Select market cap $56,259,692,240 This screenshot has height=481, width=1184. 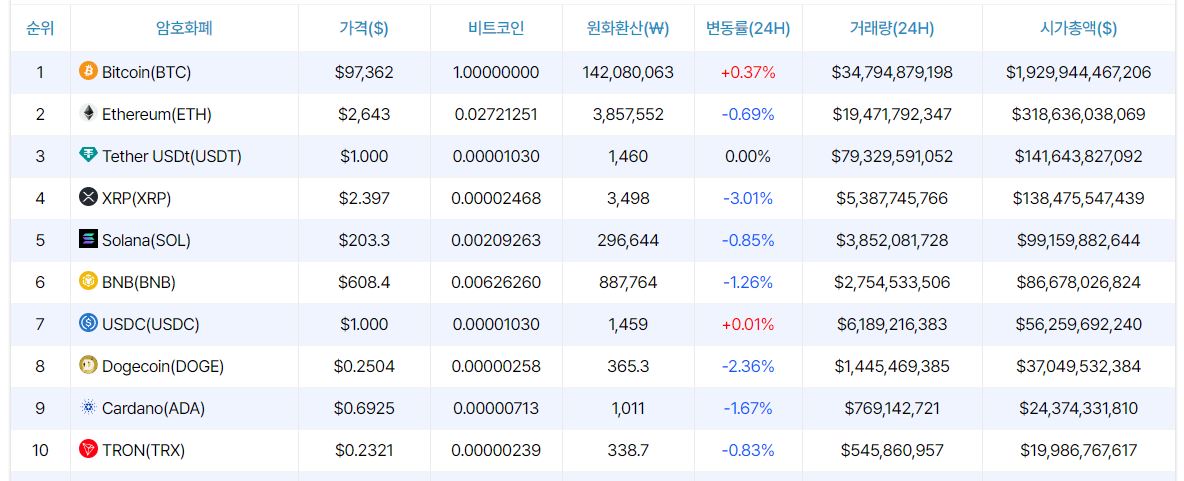pos(1078,325)
